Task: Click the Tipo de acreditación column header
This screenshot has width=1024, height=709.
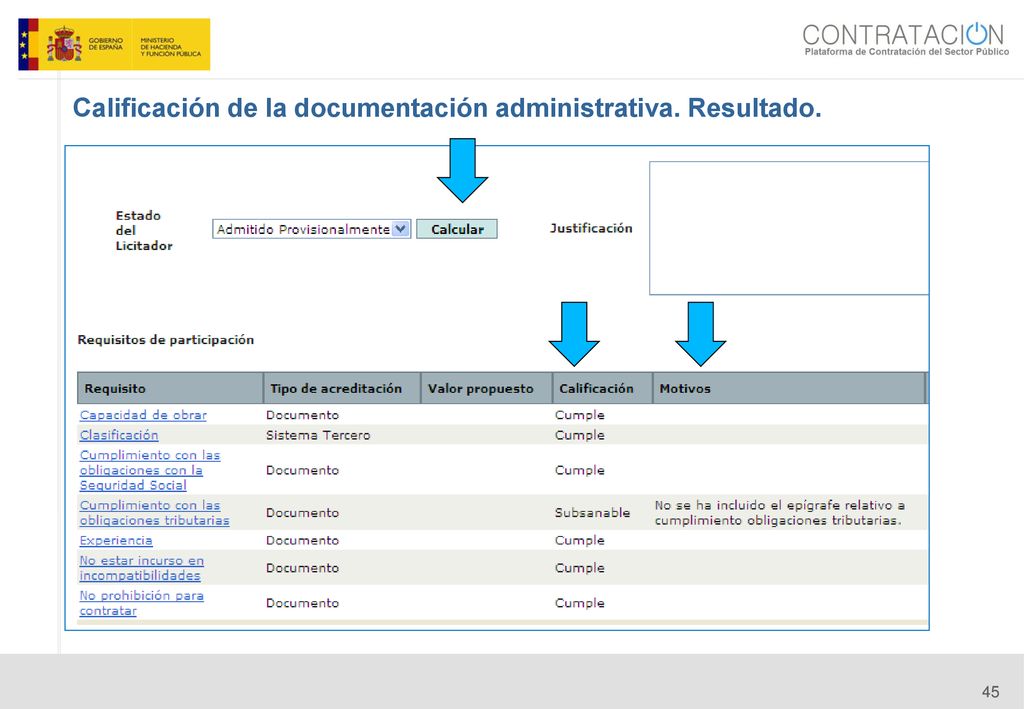Action: pos(342,388)
